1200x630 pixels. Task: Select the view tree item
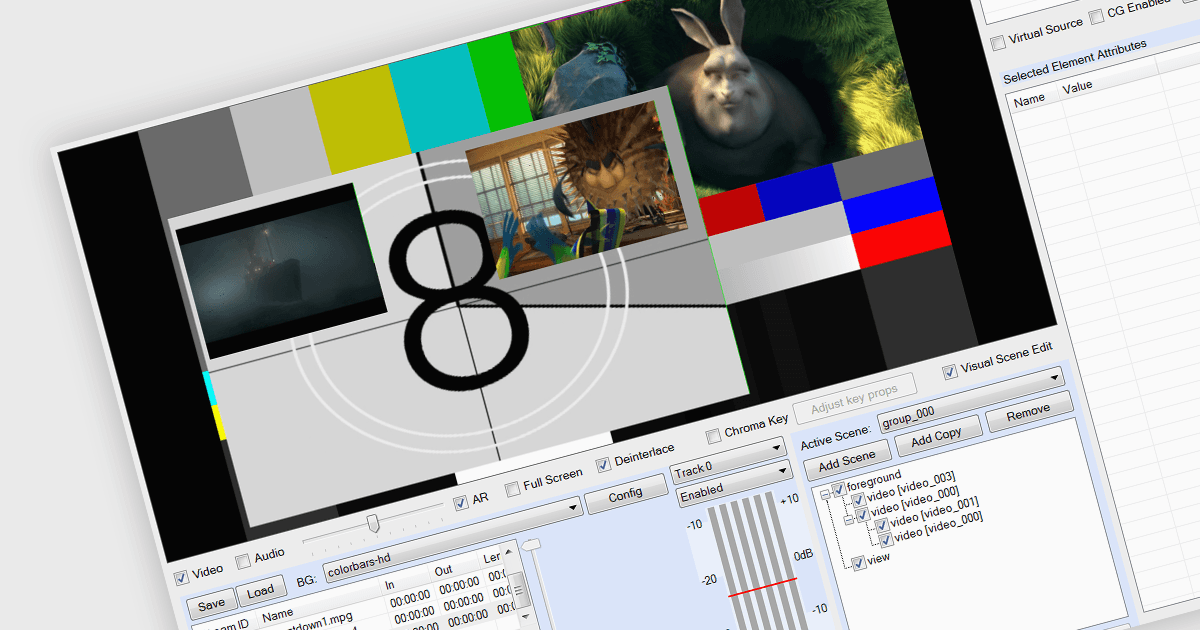pyautogui.click(x=878, y=559)
